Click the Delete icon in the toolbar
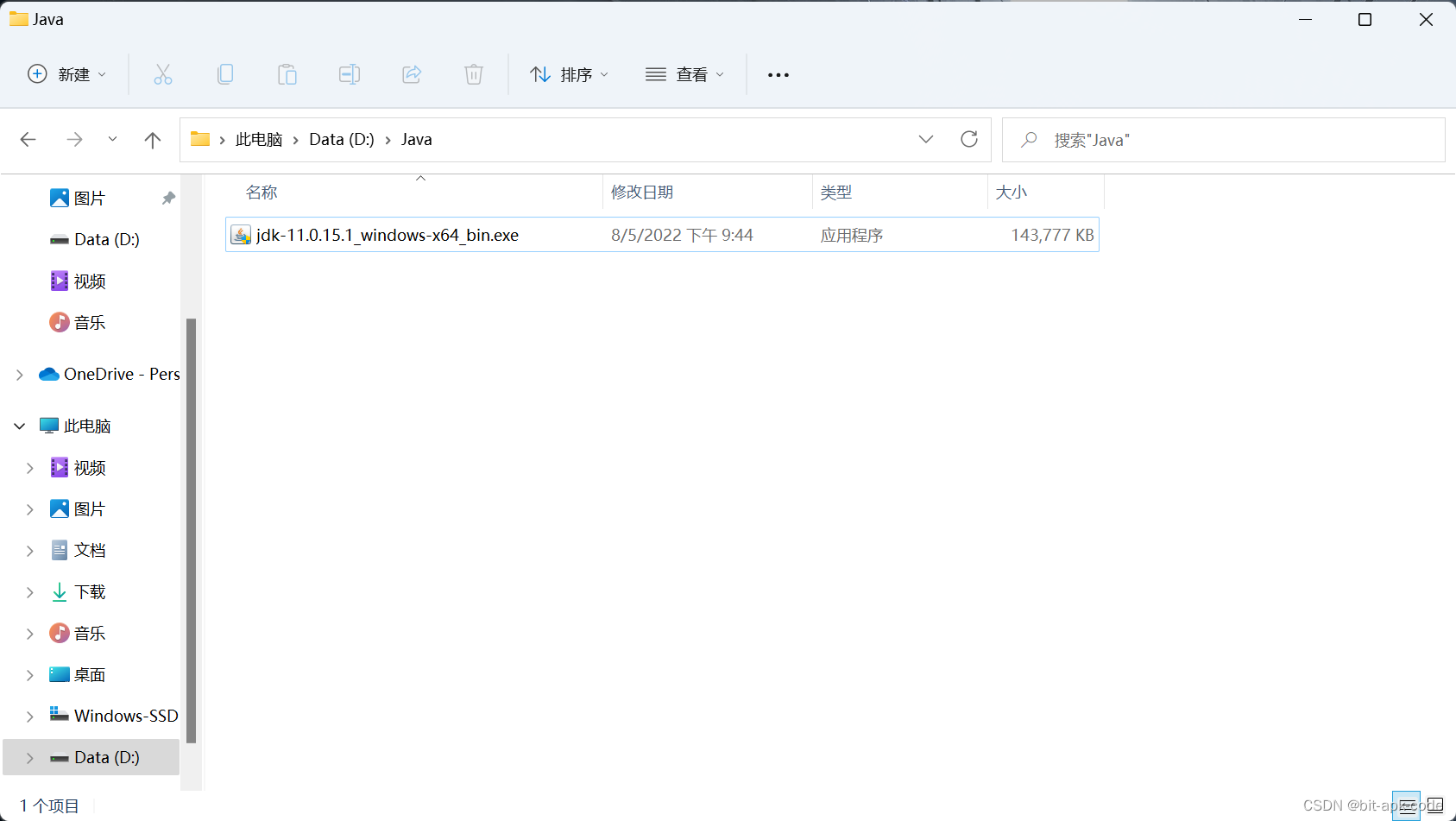Screen dimensions: 1456x821 tap(473, 74)
